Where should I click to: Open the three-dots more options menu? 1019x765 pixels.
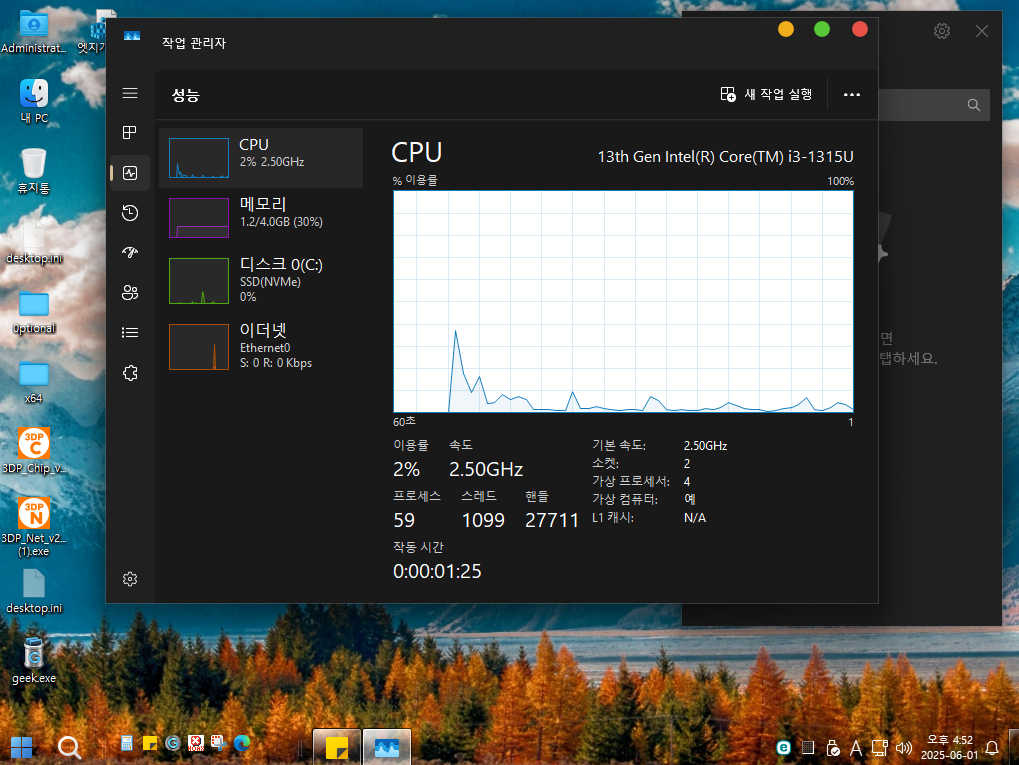[851, 94]
